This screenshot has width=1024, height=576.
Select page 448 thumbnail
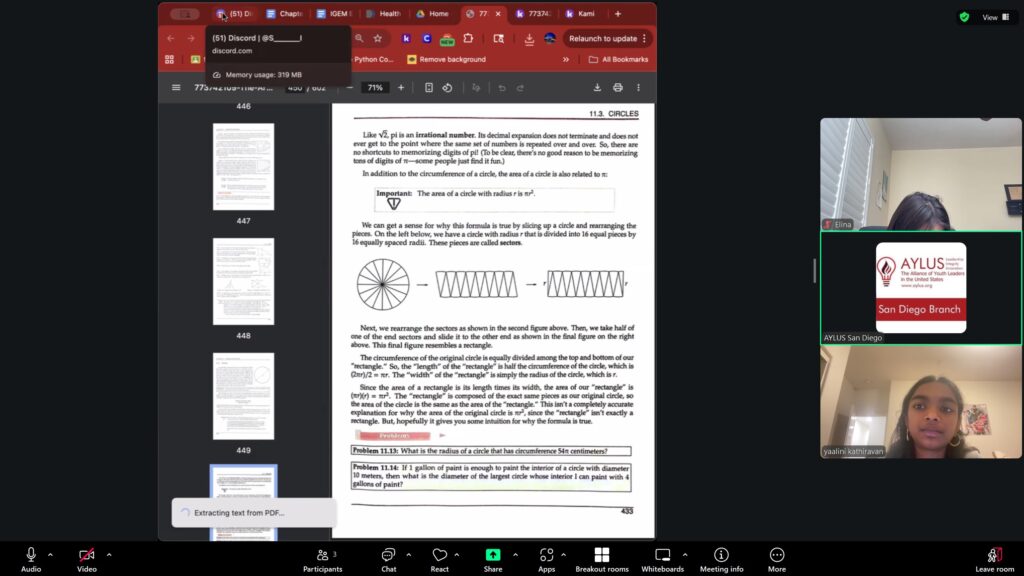[x=243, y=282]
